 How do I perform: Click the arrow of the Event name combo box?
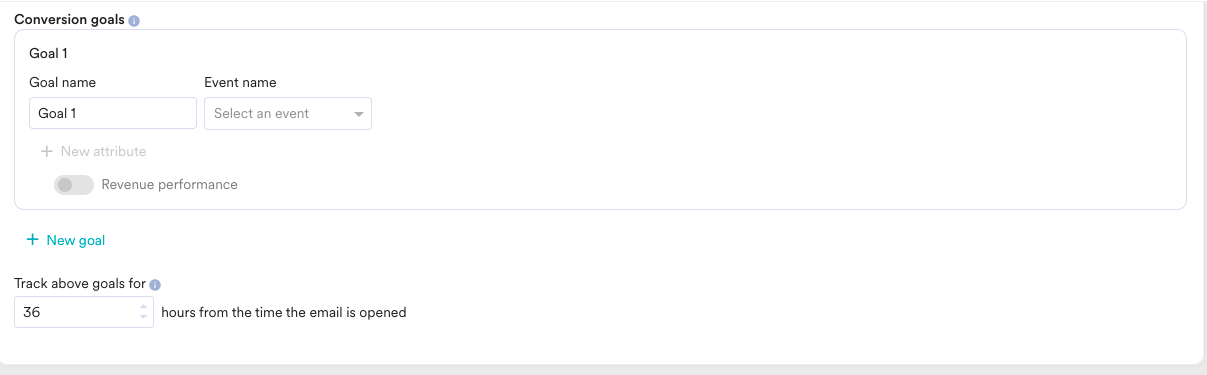[359, 114]
